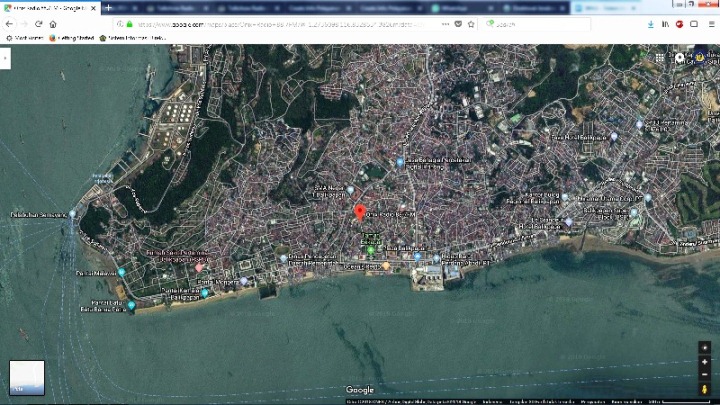The height and width of the screenshot is (405, 720).
Task: Reload the page with the browser refresh button
Action: (x=38, y=24)
